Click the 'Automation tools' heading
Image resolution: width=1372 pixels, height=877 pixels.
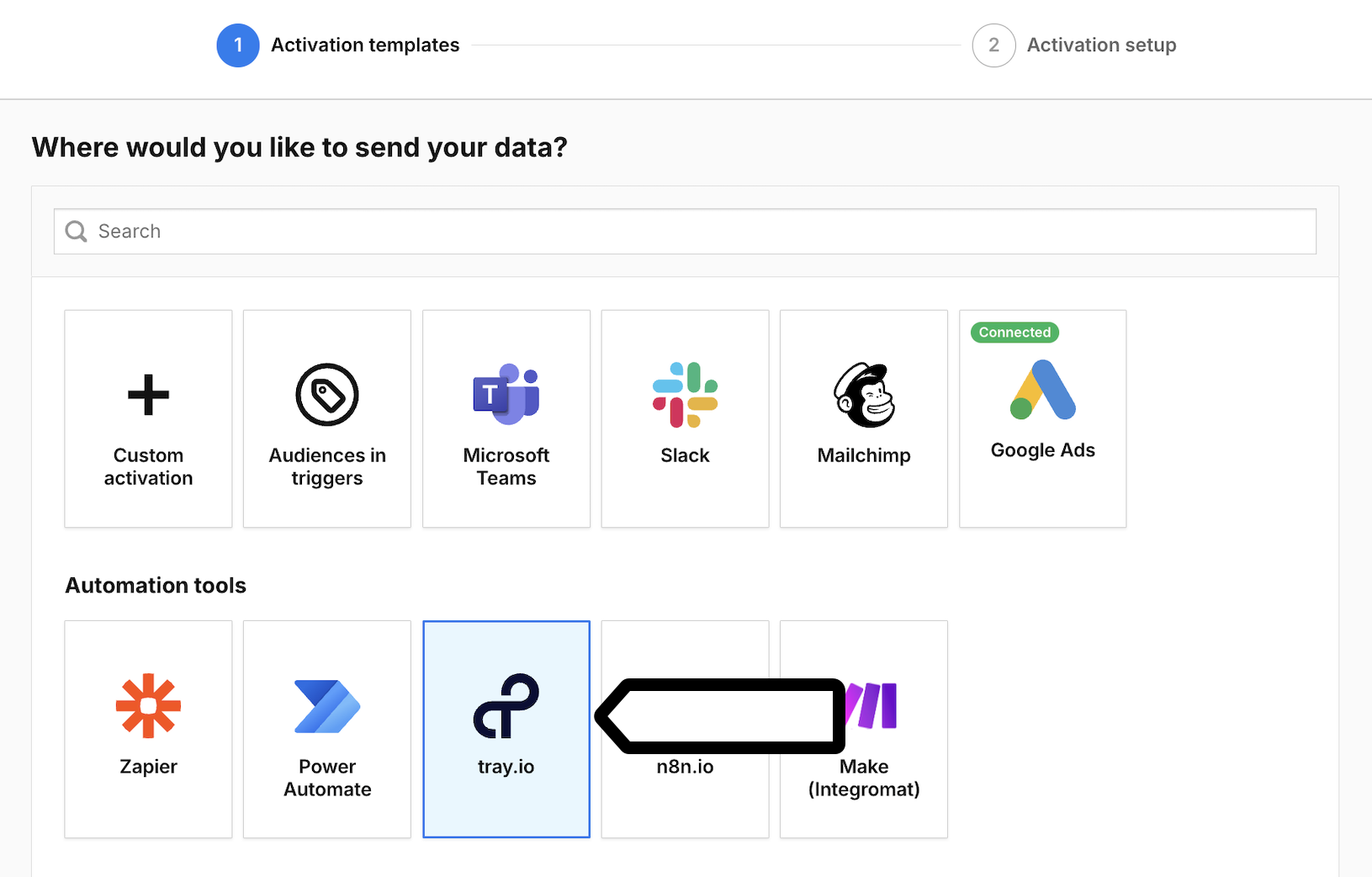156,586
